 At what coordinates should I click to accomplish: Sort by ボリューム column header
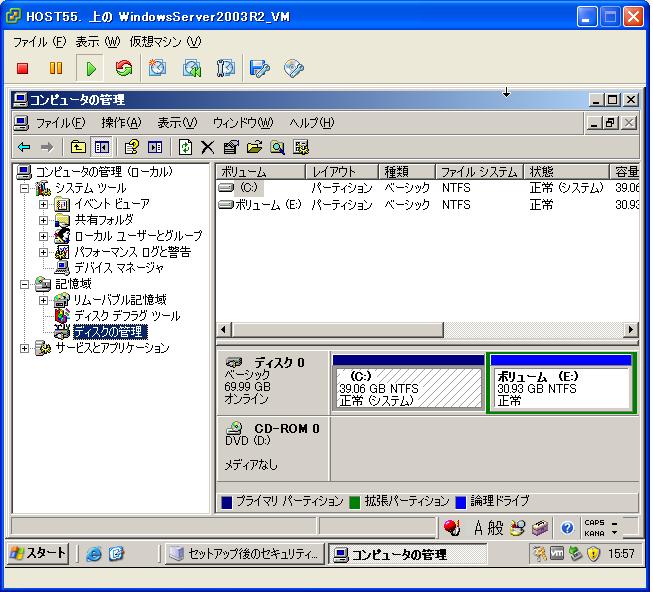point(261,172)
